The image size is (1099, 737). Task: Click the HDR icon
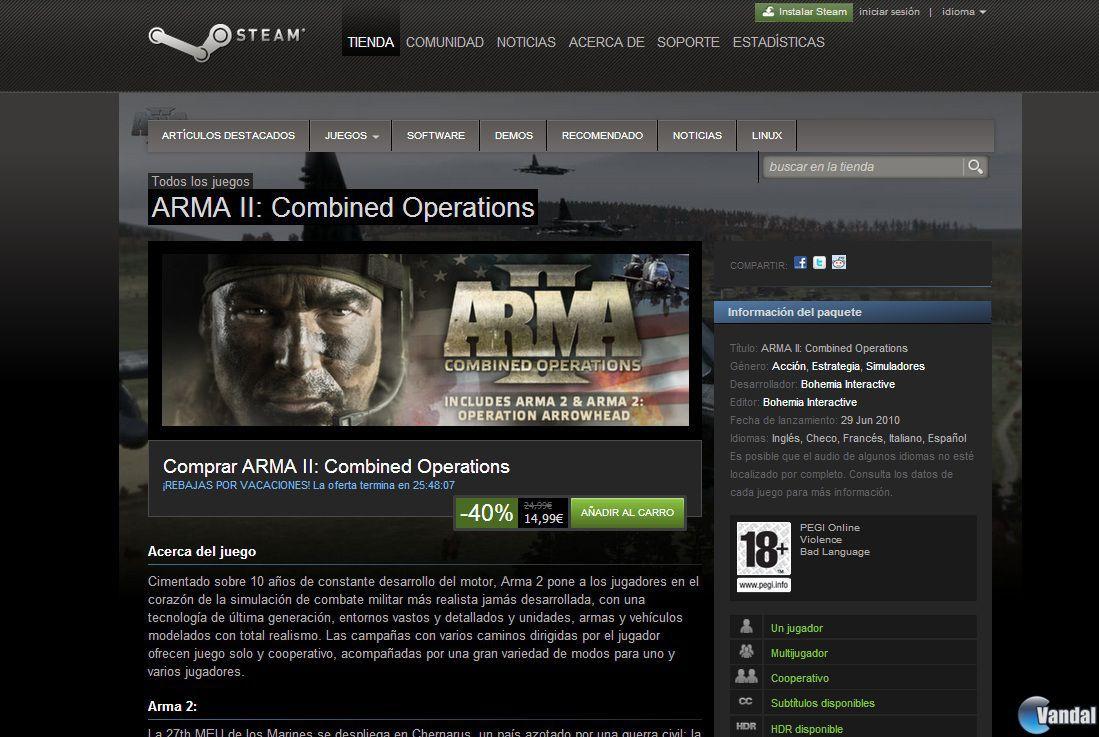(746, 727)
